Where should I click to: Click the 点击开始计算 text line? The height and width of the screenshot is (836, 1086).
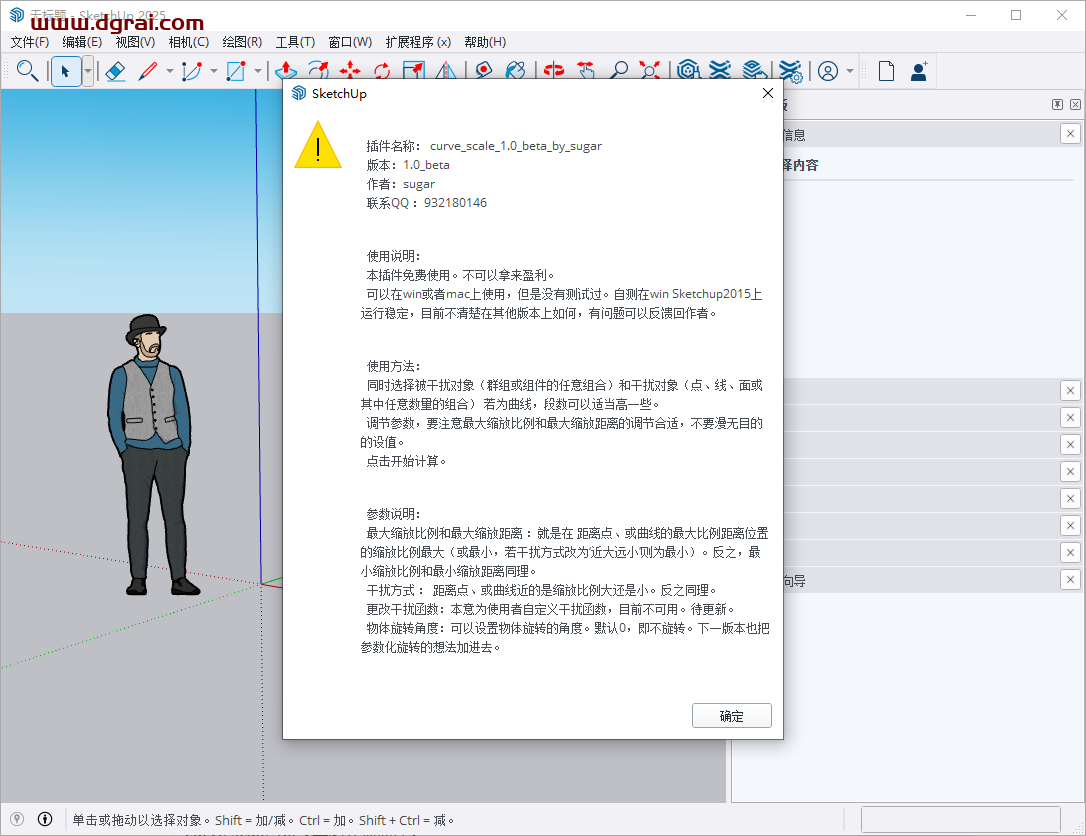(x=406, y=461)
